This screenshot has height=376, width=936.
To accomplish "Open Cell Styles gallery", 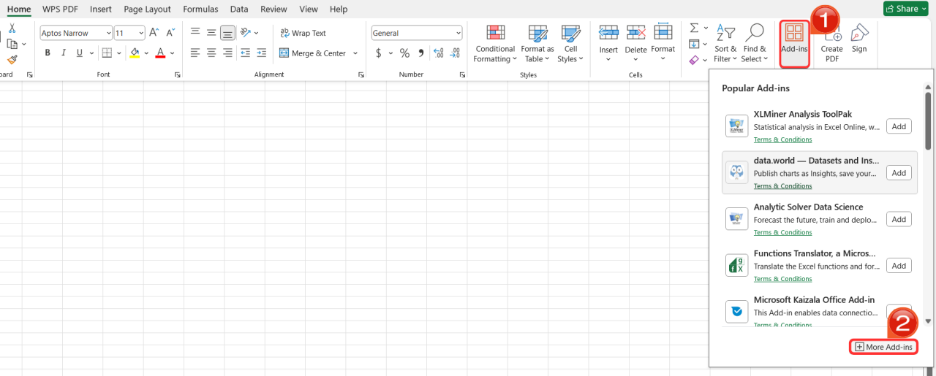I will pos(571,44).
